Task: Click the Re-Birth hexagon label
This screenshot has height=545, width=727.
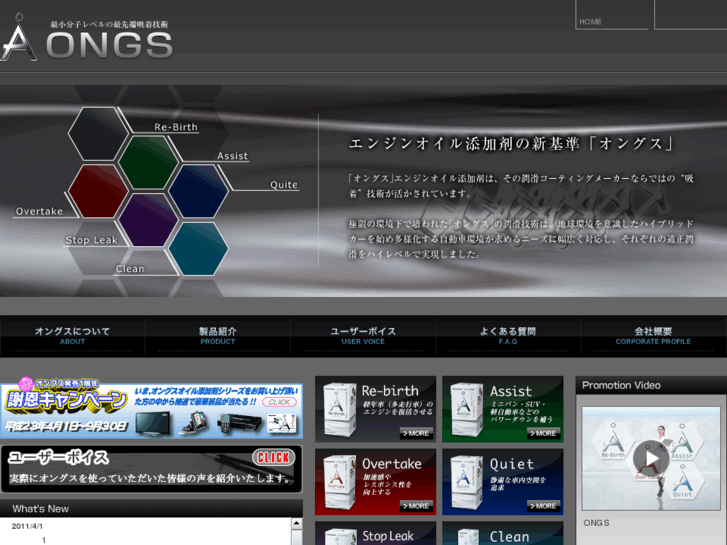Action: tap(176, 127)
